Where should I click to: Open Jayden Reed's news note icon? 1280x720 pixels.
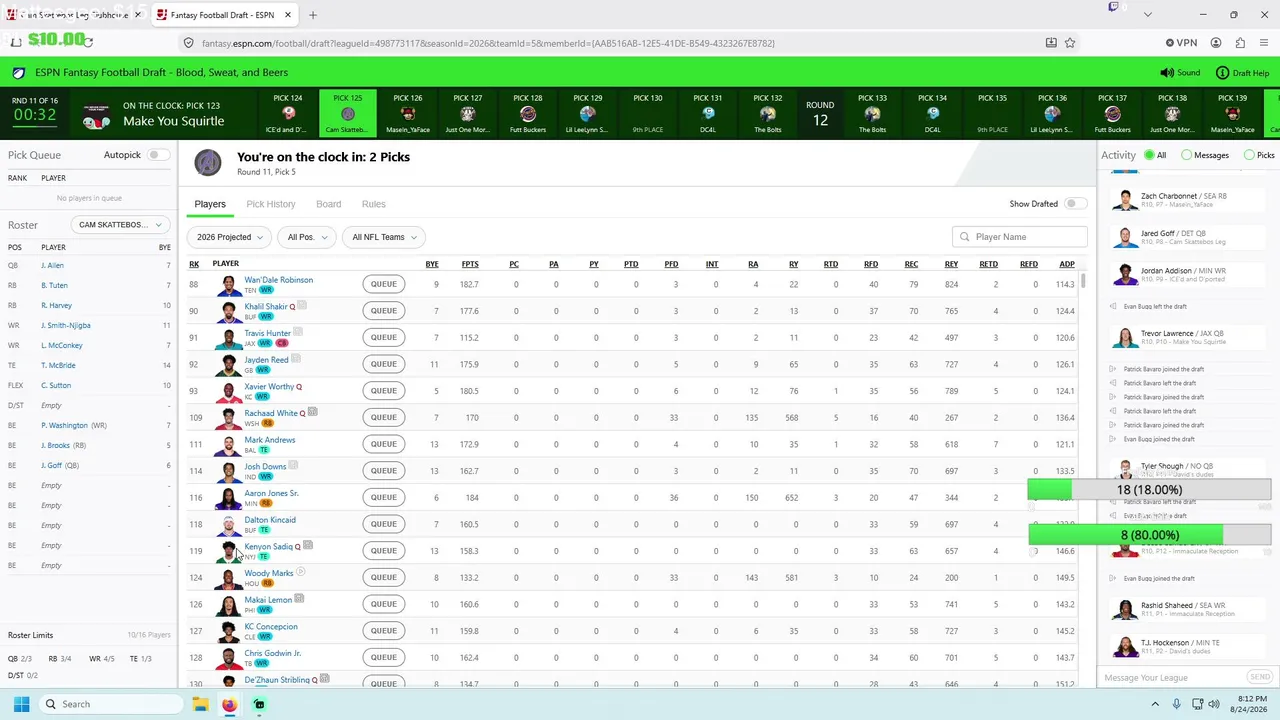(x=296, y=360)
